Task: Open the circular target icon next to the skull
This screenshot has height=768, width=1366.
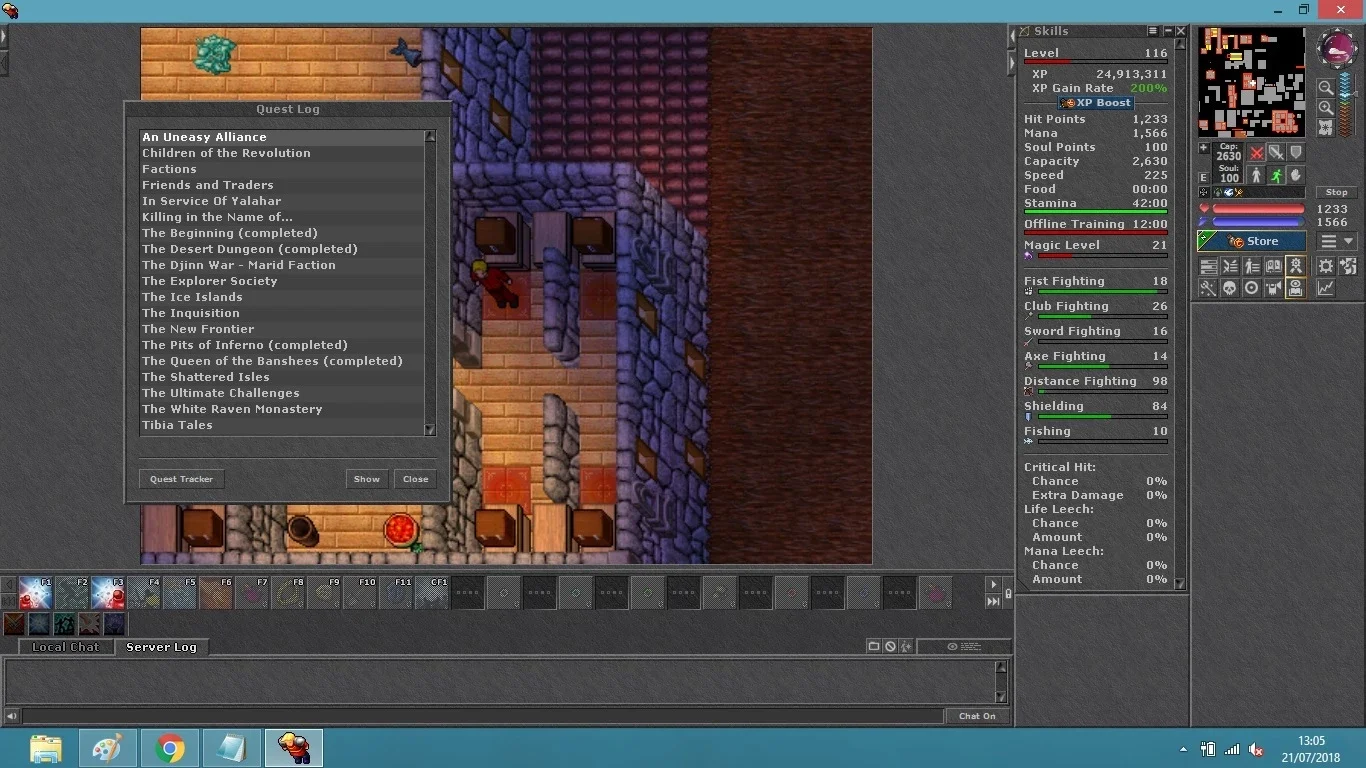Action: point(1251,288)
